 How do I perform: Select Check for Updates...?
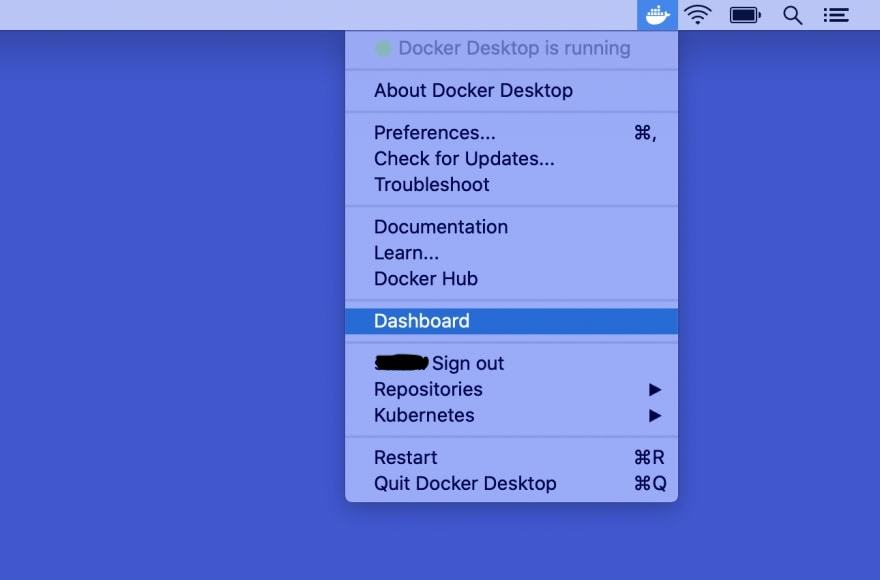pos(511,158)
